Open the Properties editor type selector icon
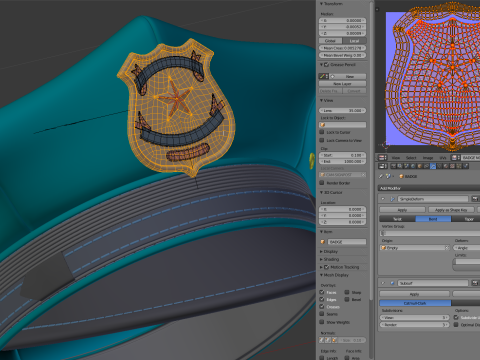Image resolution: width=480 pixels, height=360 pixels. tap(382, 166)
